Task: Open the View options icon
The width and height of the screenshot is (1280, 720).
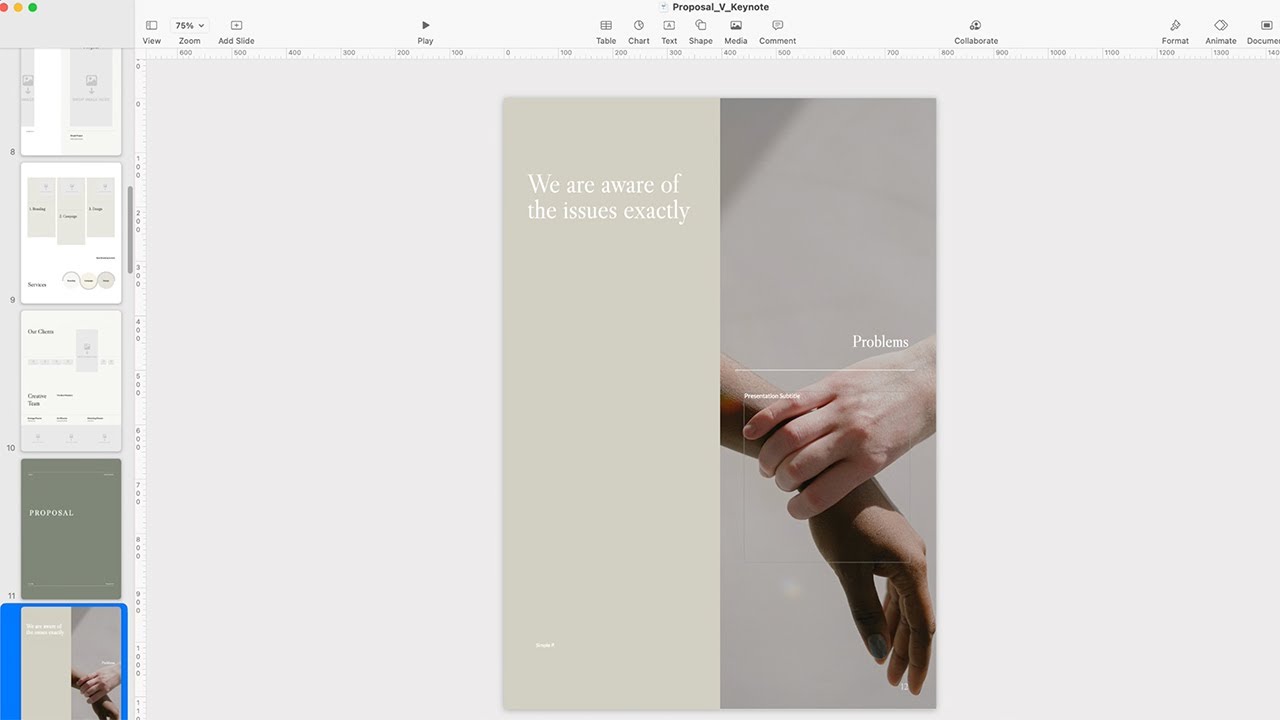Action: point(151,25)
